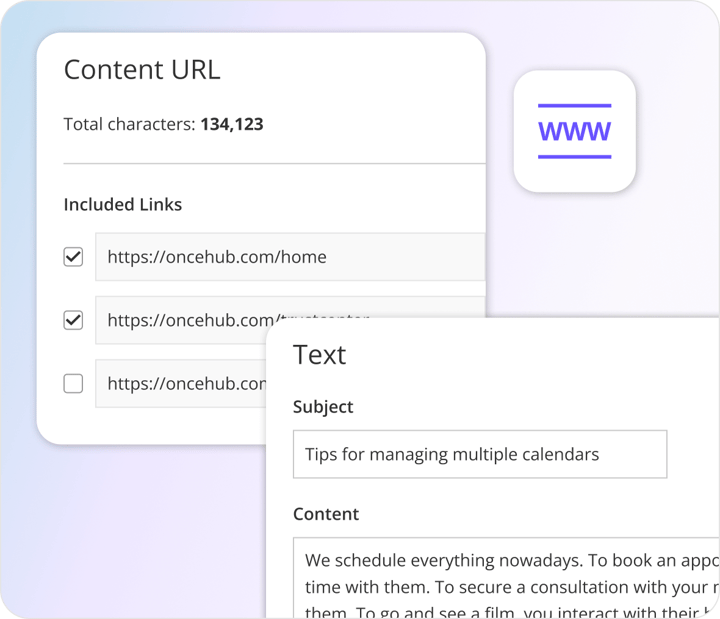Toggle the second checked link checkbox
Image resolution: width=720 pixels, height=619 pixels.
[x=73, y=320]
